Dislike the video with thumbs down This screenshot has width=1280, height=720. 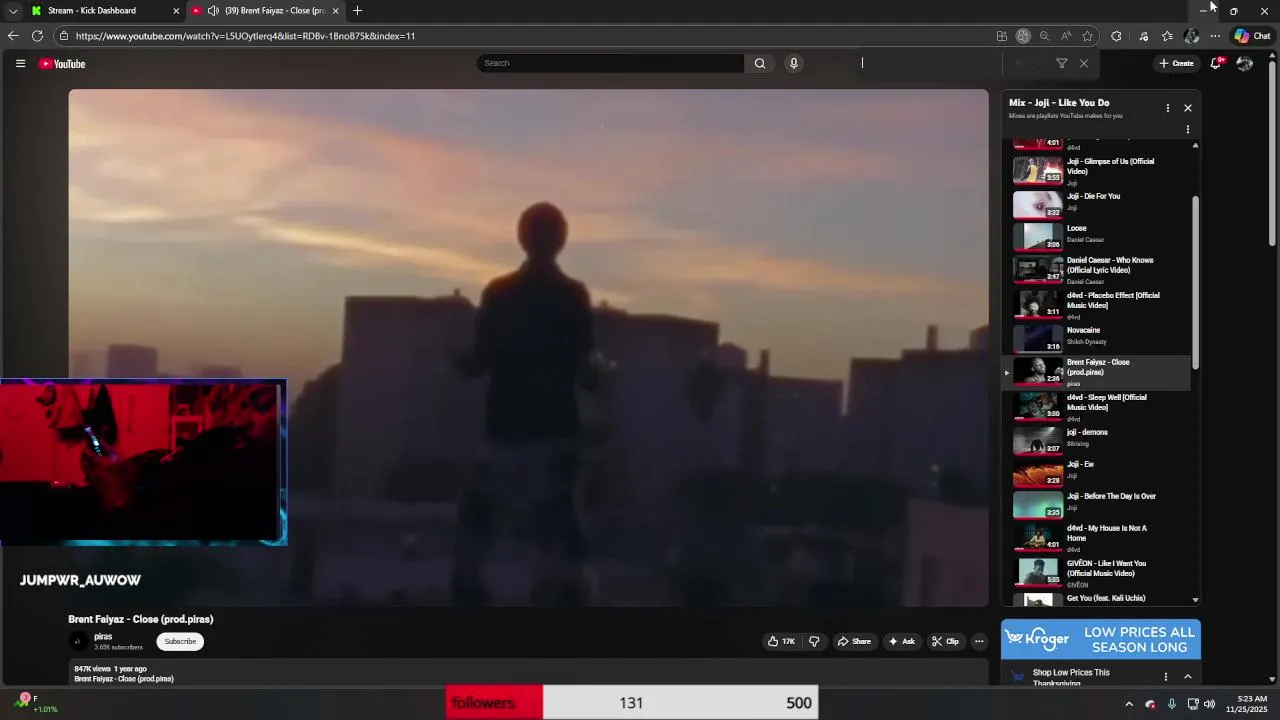coord(814,641)
